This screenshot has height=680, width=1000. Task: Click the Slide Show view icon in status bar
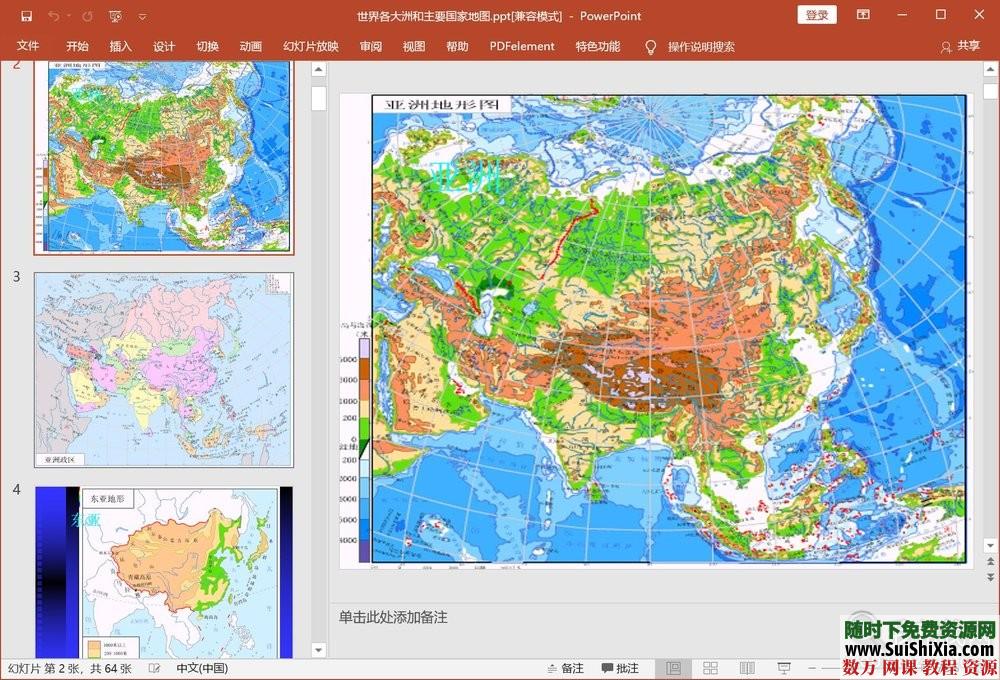pos(784,667)
